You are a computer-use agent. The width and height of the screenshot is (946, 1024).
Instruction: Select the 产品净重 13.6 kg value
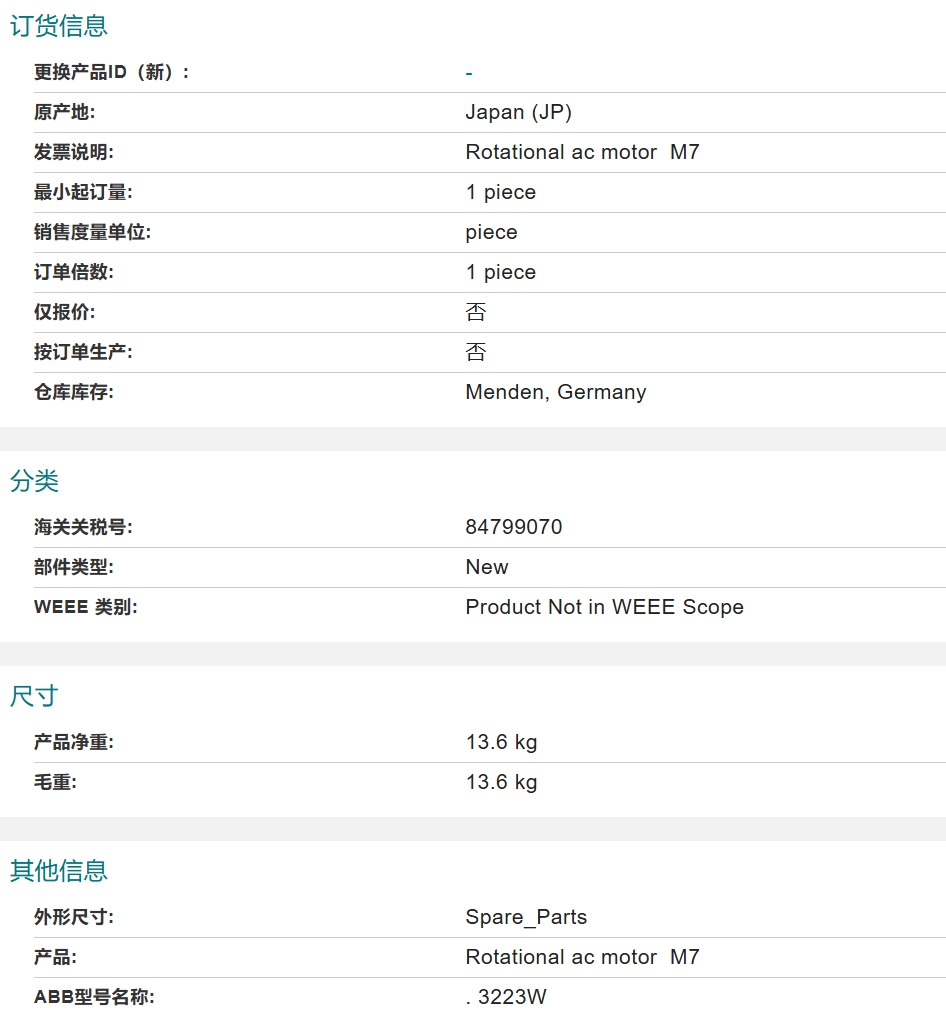point(501,743)
